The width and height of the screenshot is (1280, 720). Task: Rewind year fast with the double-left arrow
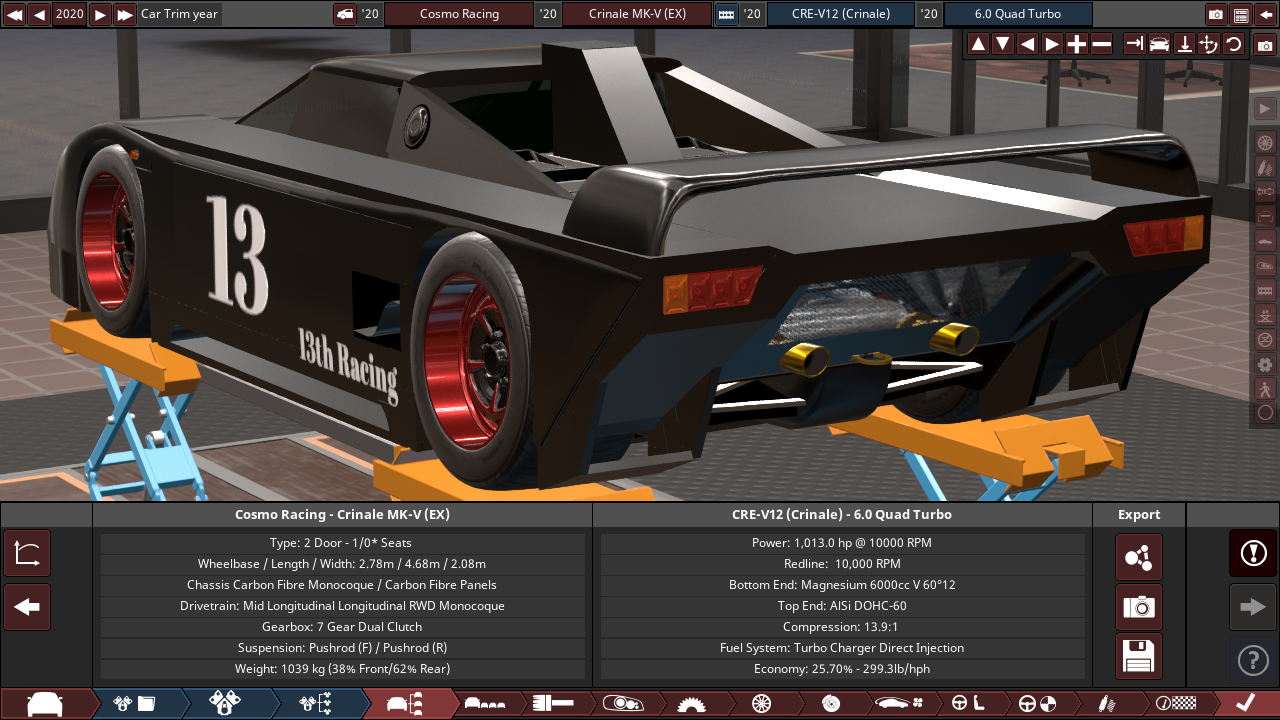tap(15, 14)
